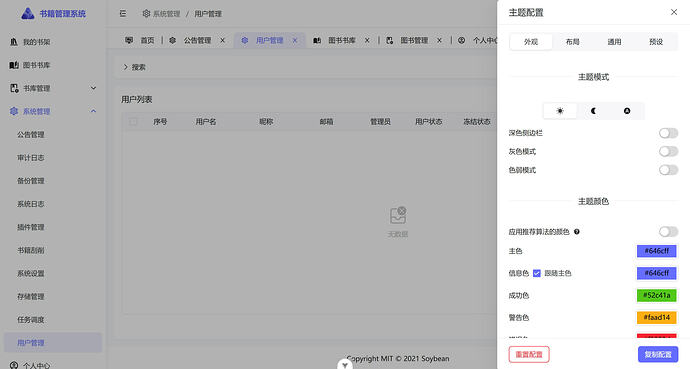Select the 通用 tab in theme config
The image size is (690, 369).
(x=614, y=42)
